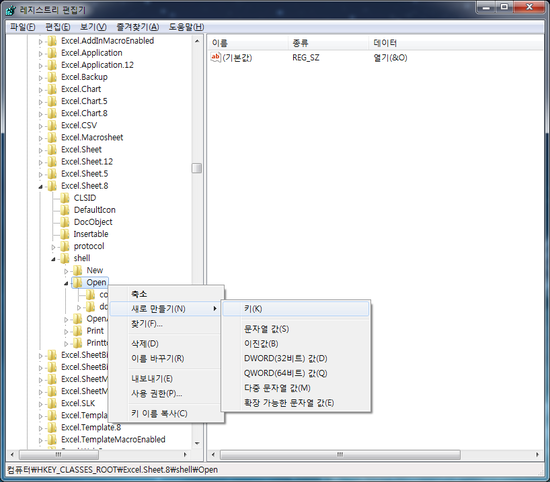Click the Excel.CSV folder icon
Viewport: 550px width, 482px height.
coord(52,125)
